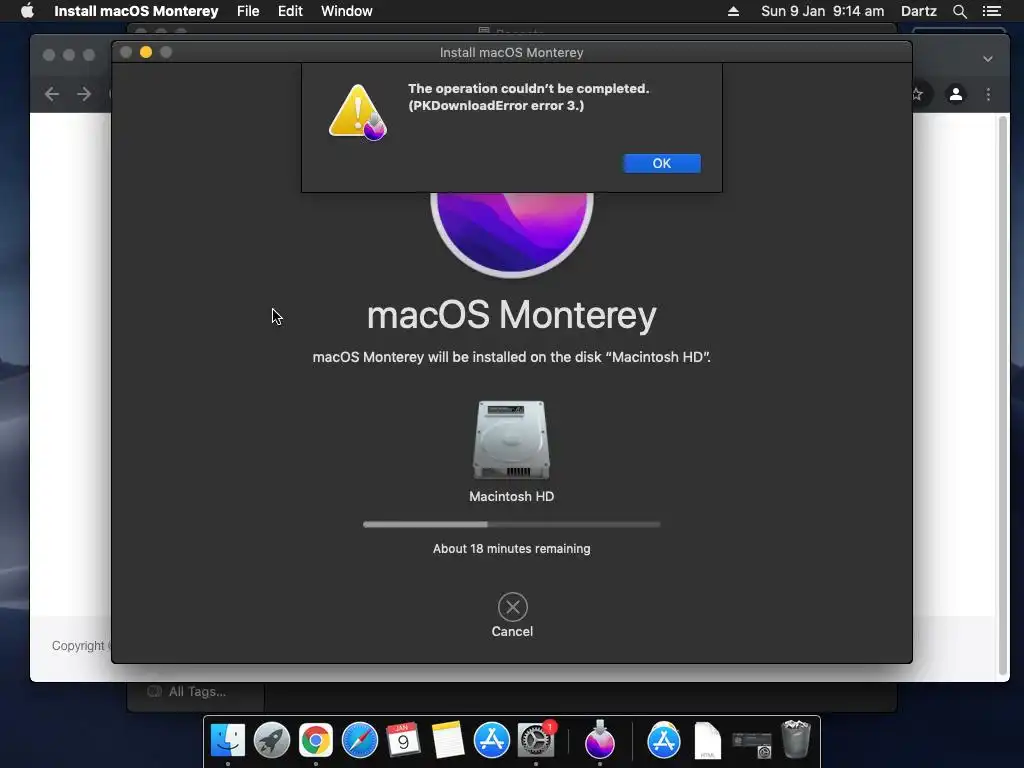
Task: Open the Install macOS Monterey app menu
Action: pos(136,11)
